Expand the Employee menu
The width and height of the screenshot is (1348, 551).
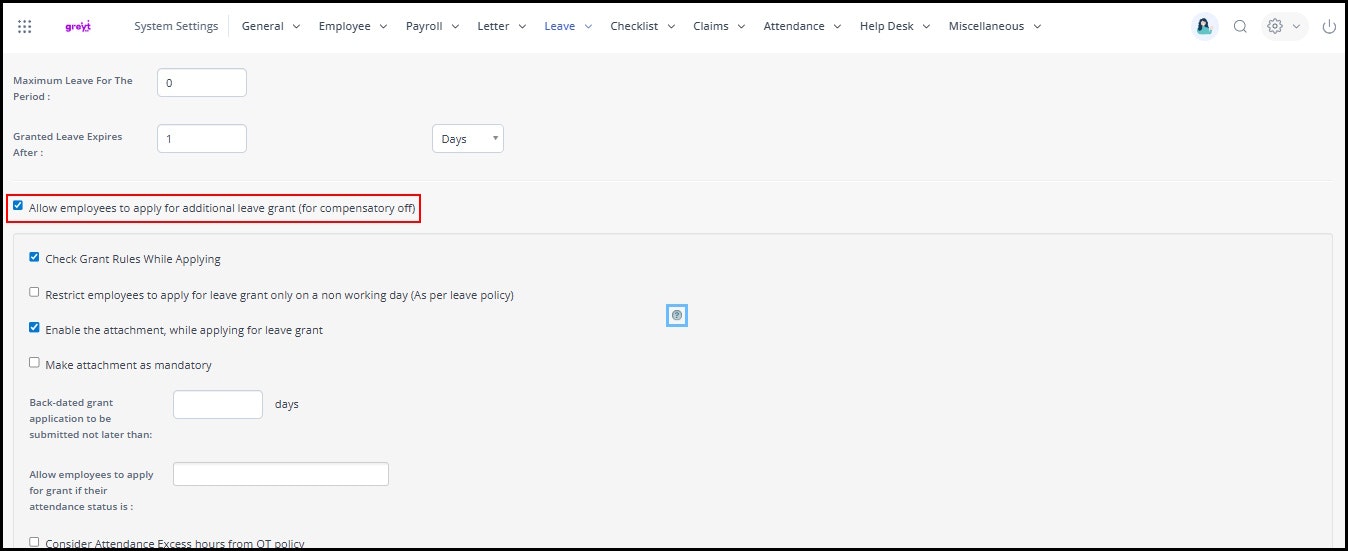pos(352,27)
